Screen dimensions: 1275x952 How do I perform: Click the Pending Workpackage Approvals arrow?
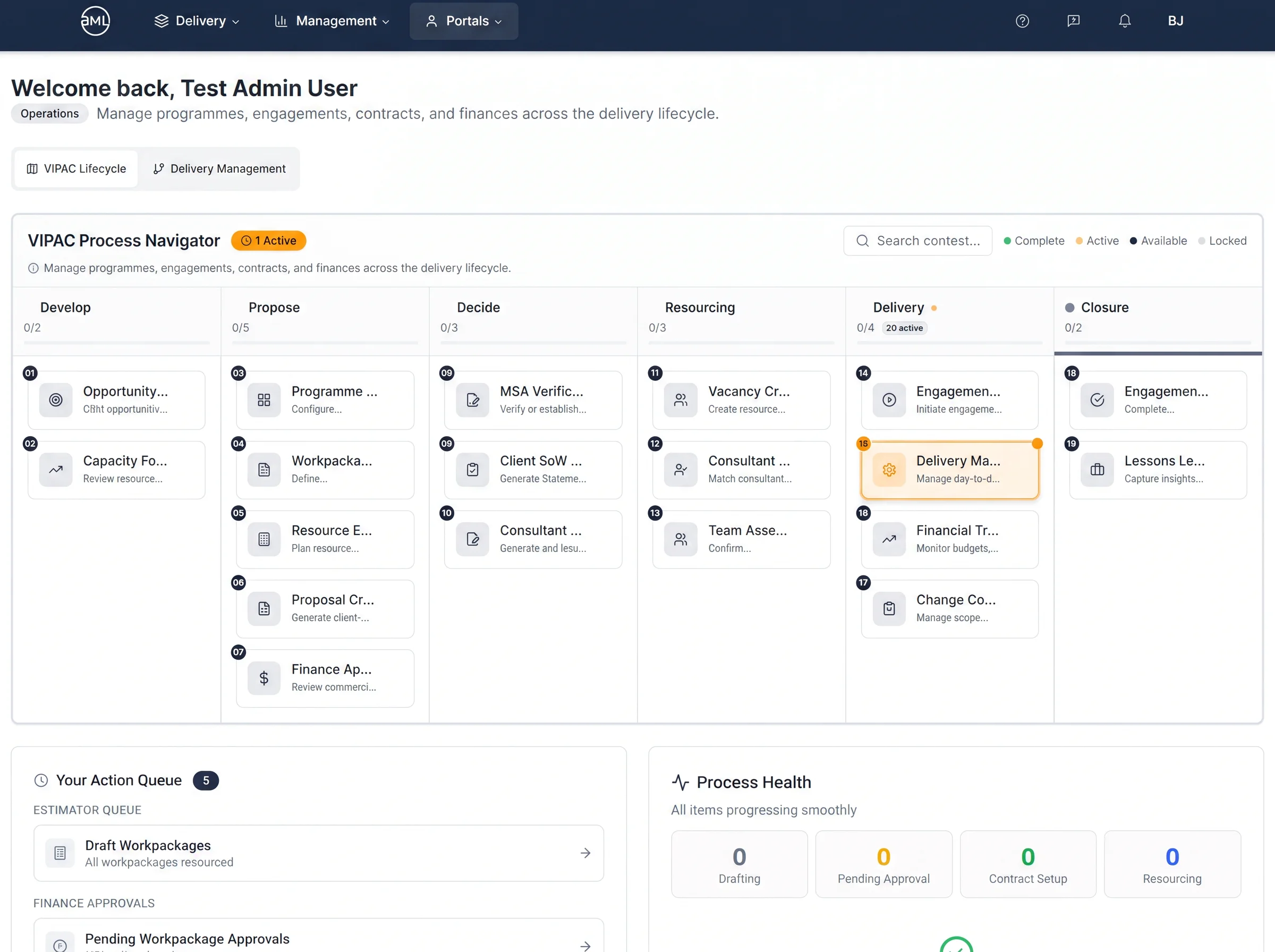(x=585, y=946)
